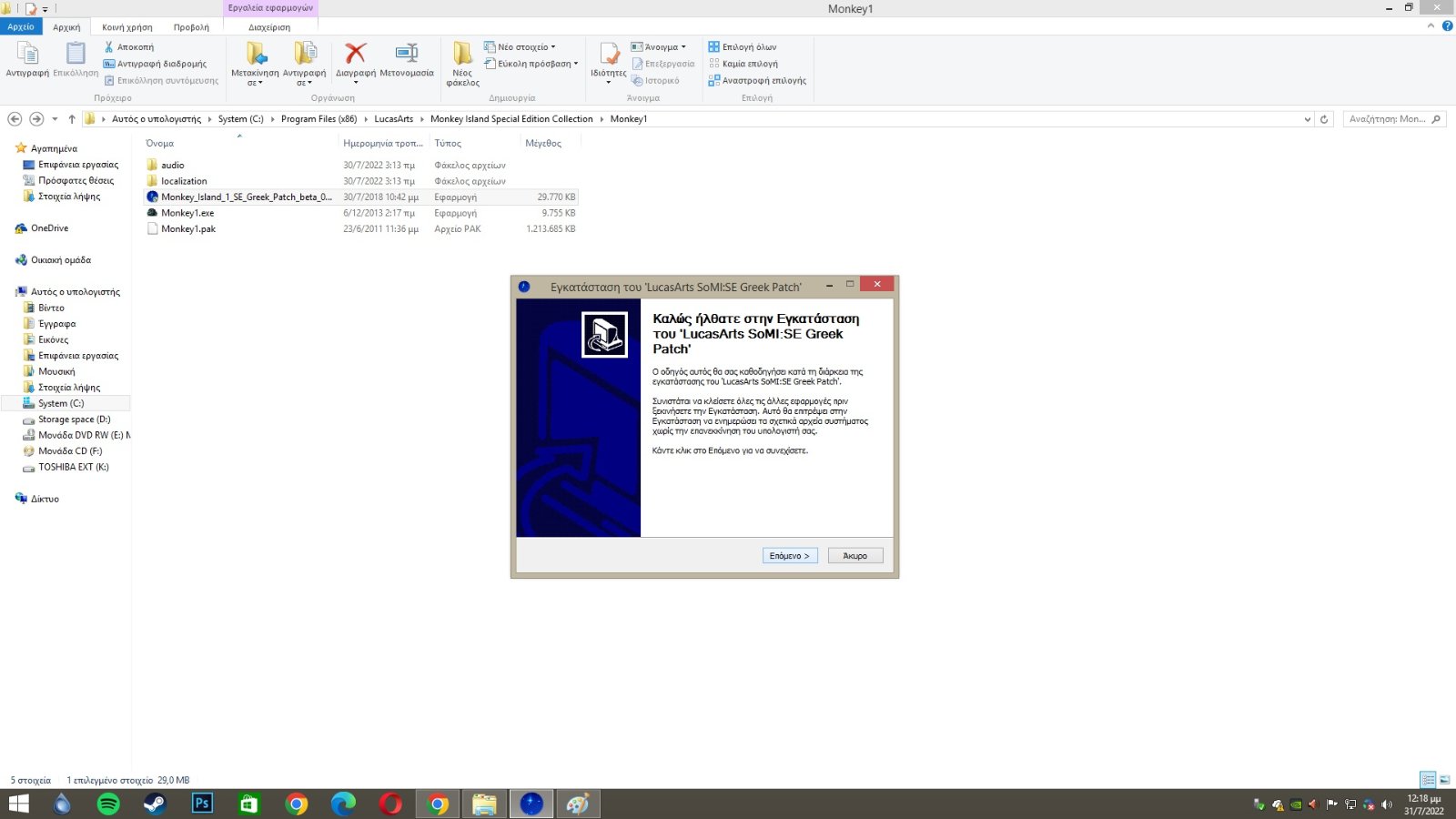
Task: Sort files by Όνομα column header
Action: (x=160, y=143)
